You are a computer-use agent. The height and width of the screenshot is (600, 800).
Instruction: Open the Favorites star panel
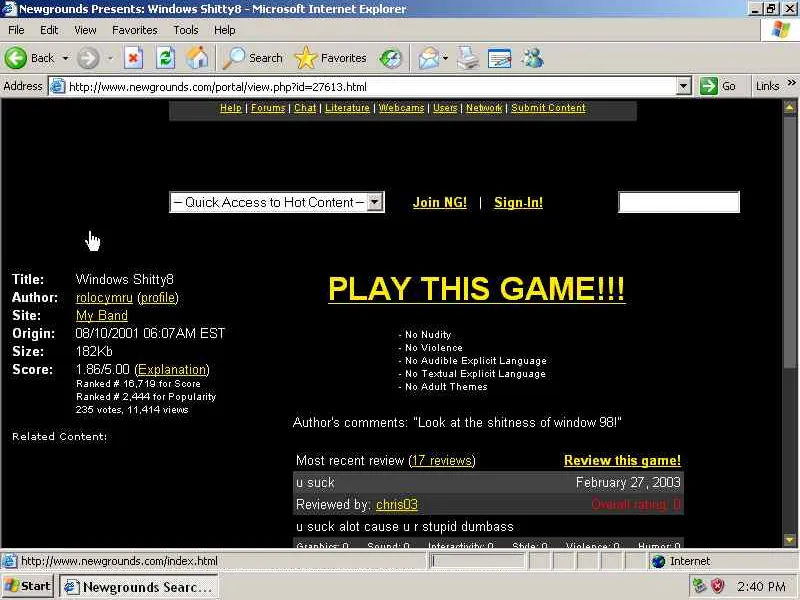(331, 58)
